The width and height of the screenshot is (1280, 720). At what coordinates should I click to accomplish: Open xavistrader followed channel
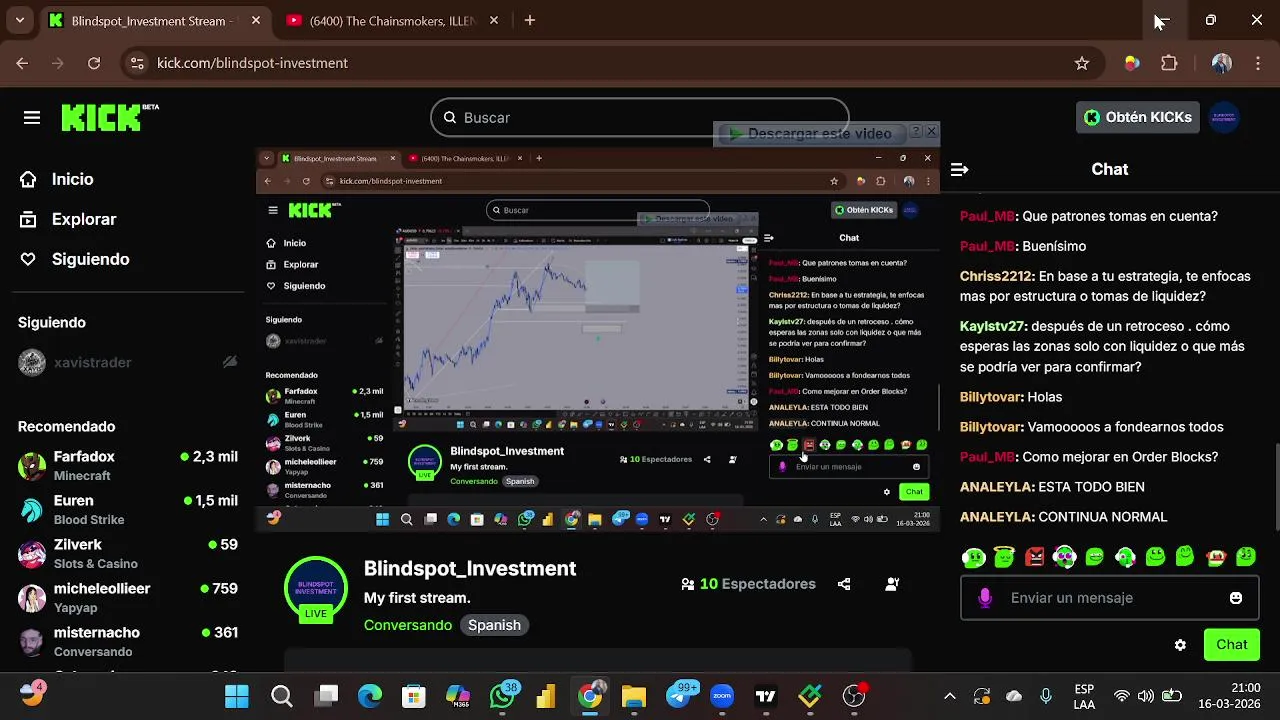[x=127, y=362]
